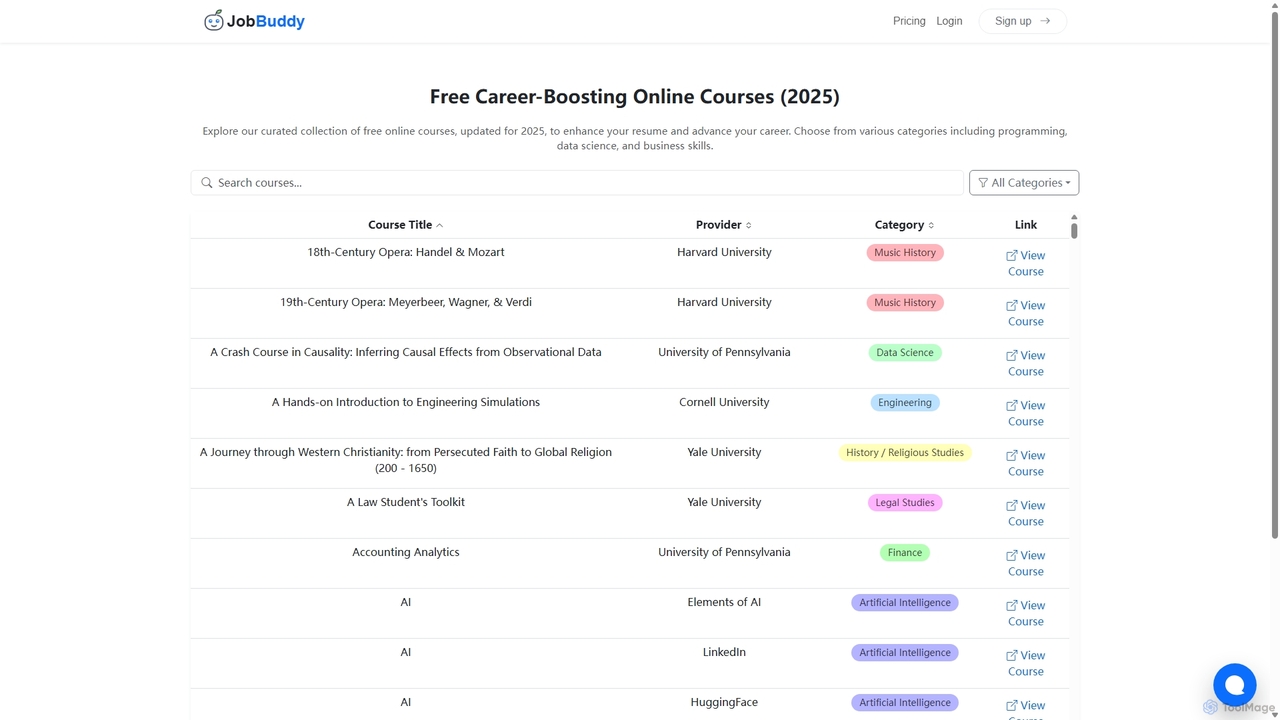Viewport: 1280px width, 720px height.
Task: View Course link for Engineering Simulations
Action: coord(1025,413)
